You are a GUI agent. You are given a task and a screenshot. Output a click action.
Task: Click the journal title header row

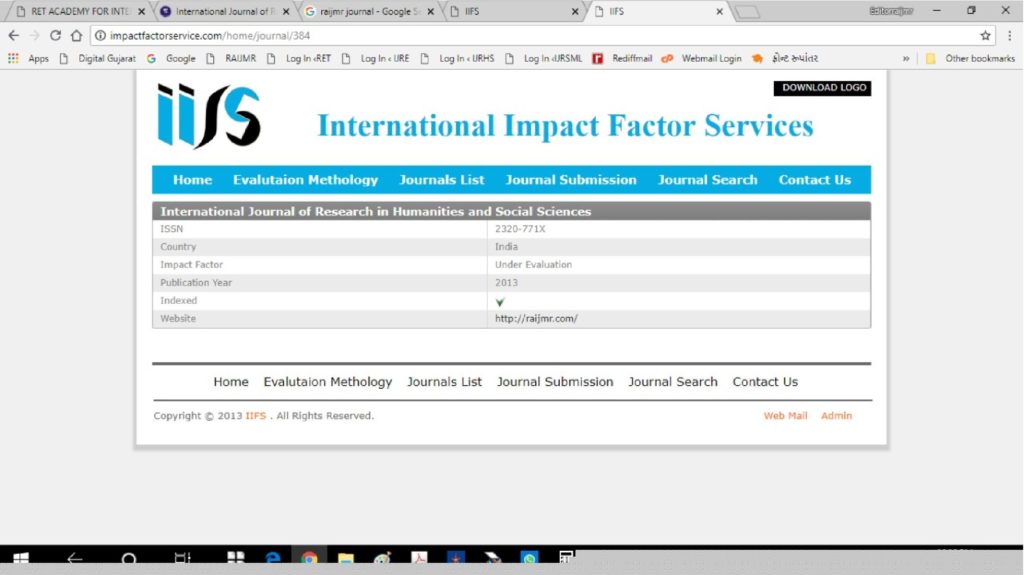(511, 211)
